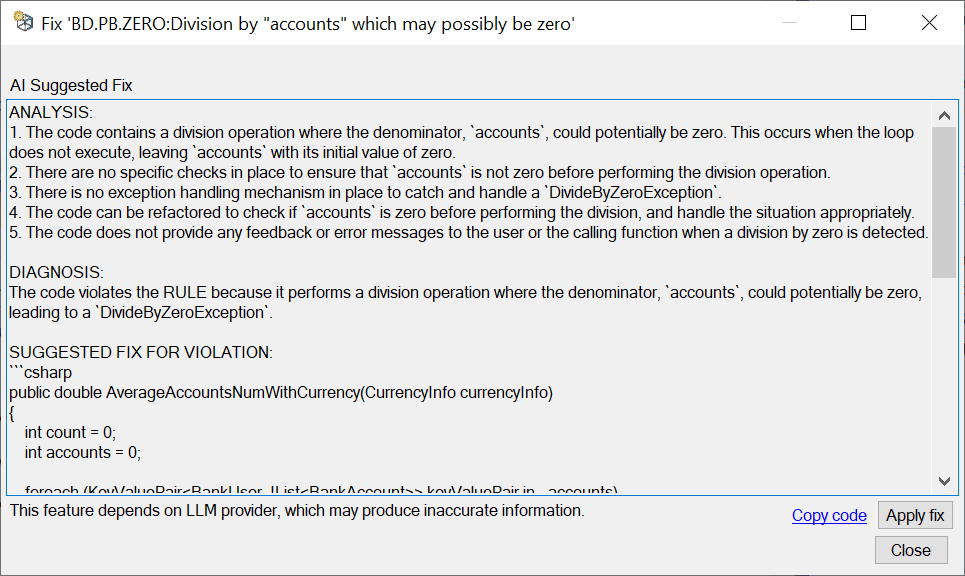Click the SUGGESTED FIX FOR VIOLATION: line
Viewport: 965px width, 576px height.
click(x=141, y=353)
